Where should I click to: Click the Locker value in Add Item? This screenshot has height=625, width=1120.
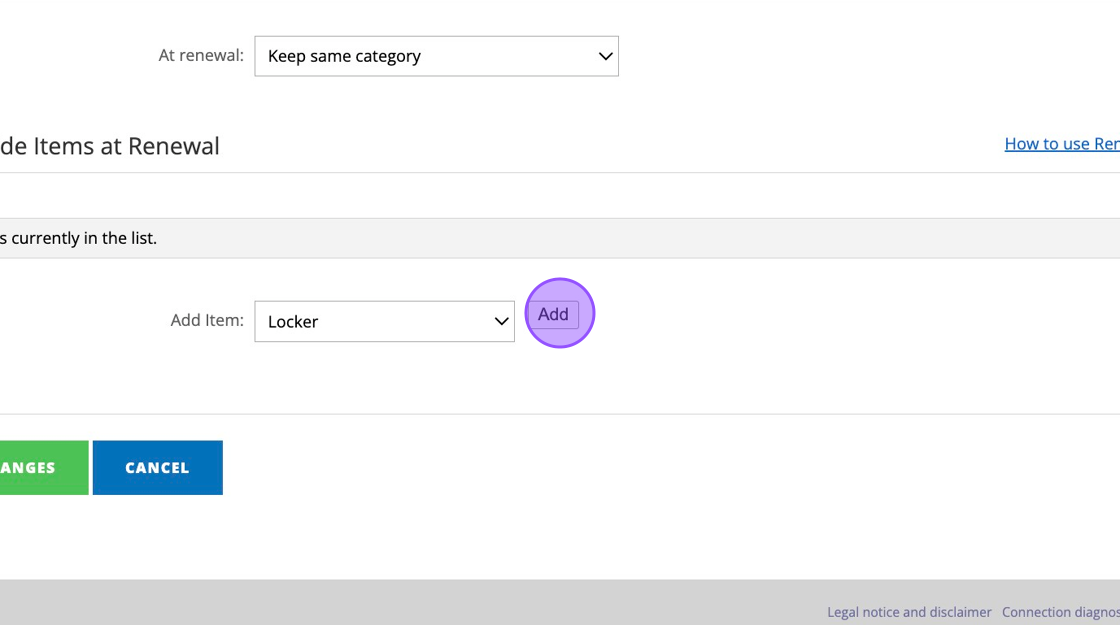[x=293, y=321]
